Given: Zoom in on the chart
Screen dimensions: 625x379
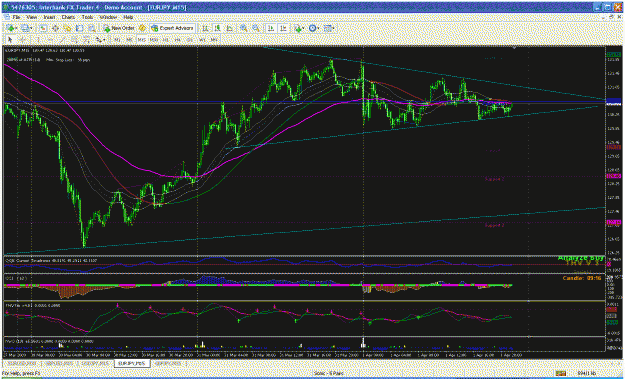Looking at the screenshot, I should [x=243, y=28].
